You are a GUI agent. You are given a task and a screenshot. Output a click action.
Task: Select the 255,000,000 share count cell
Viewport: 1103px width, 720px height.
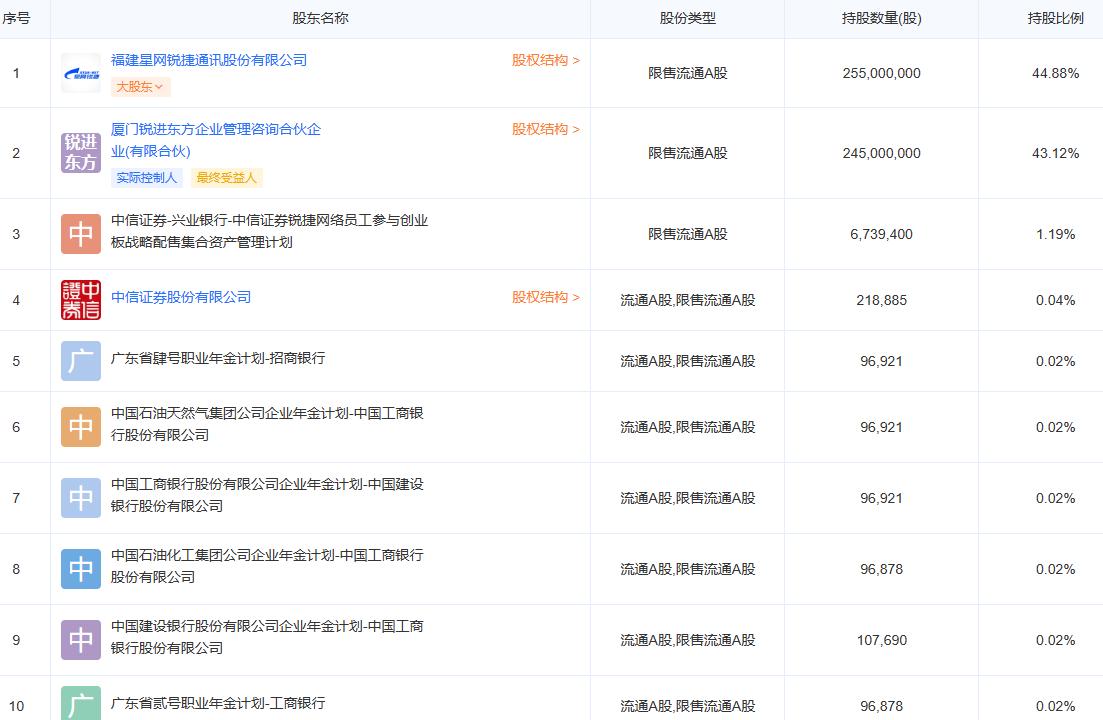tap(881, 73)
